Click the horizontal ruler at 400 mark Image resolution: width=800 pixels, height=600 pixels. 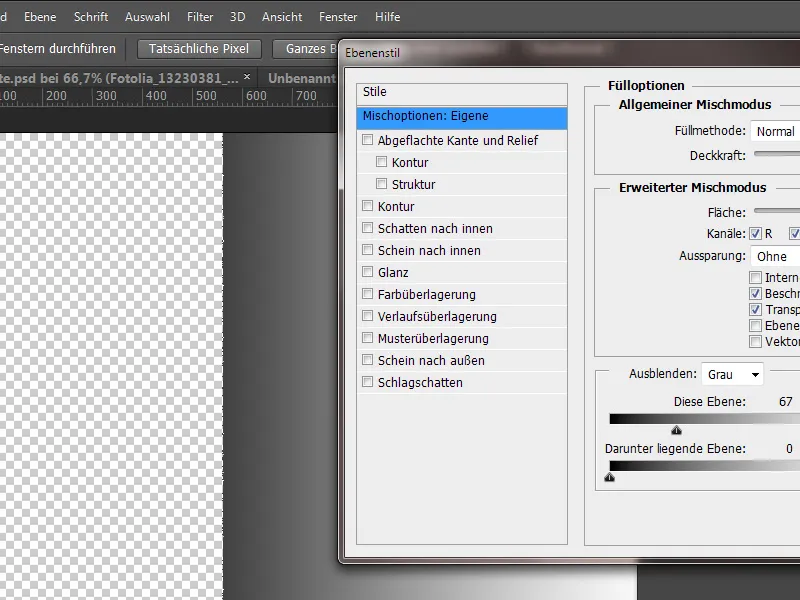pyautogui.click(x=156, y=96)
